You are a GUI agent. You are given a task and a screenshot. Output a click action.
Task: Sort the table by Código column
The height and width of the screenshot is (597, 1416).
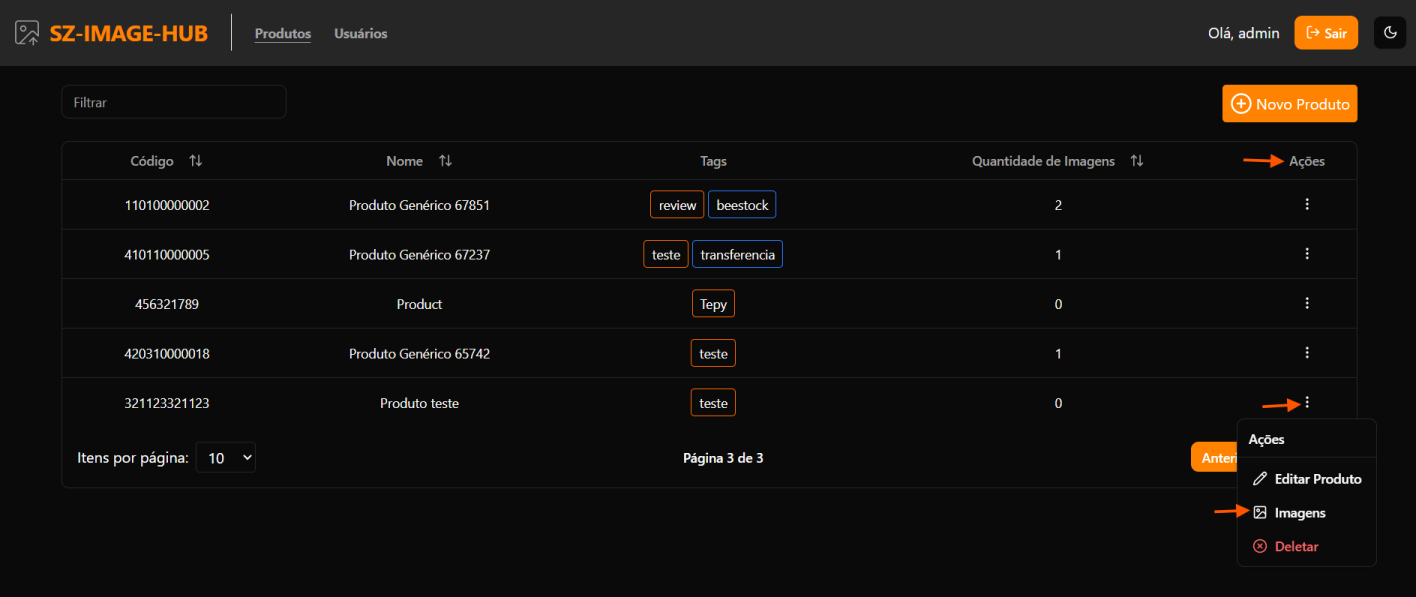click(x=196, y=161)
